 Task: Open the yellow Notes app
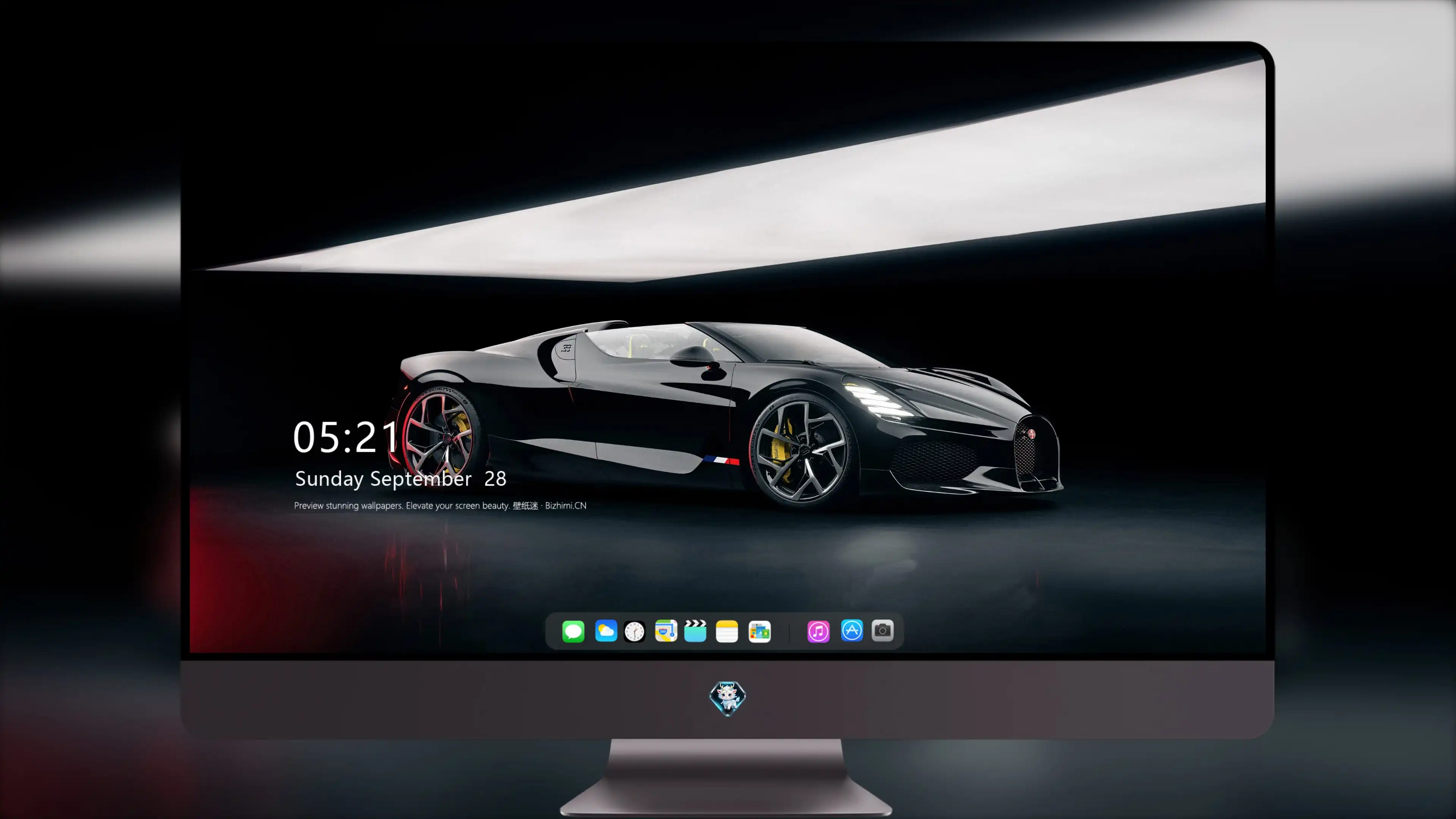(x=727, y=631)
